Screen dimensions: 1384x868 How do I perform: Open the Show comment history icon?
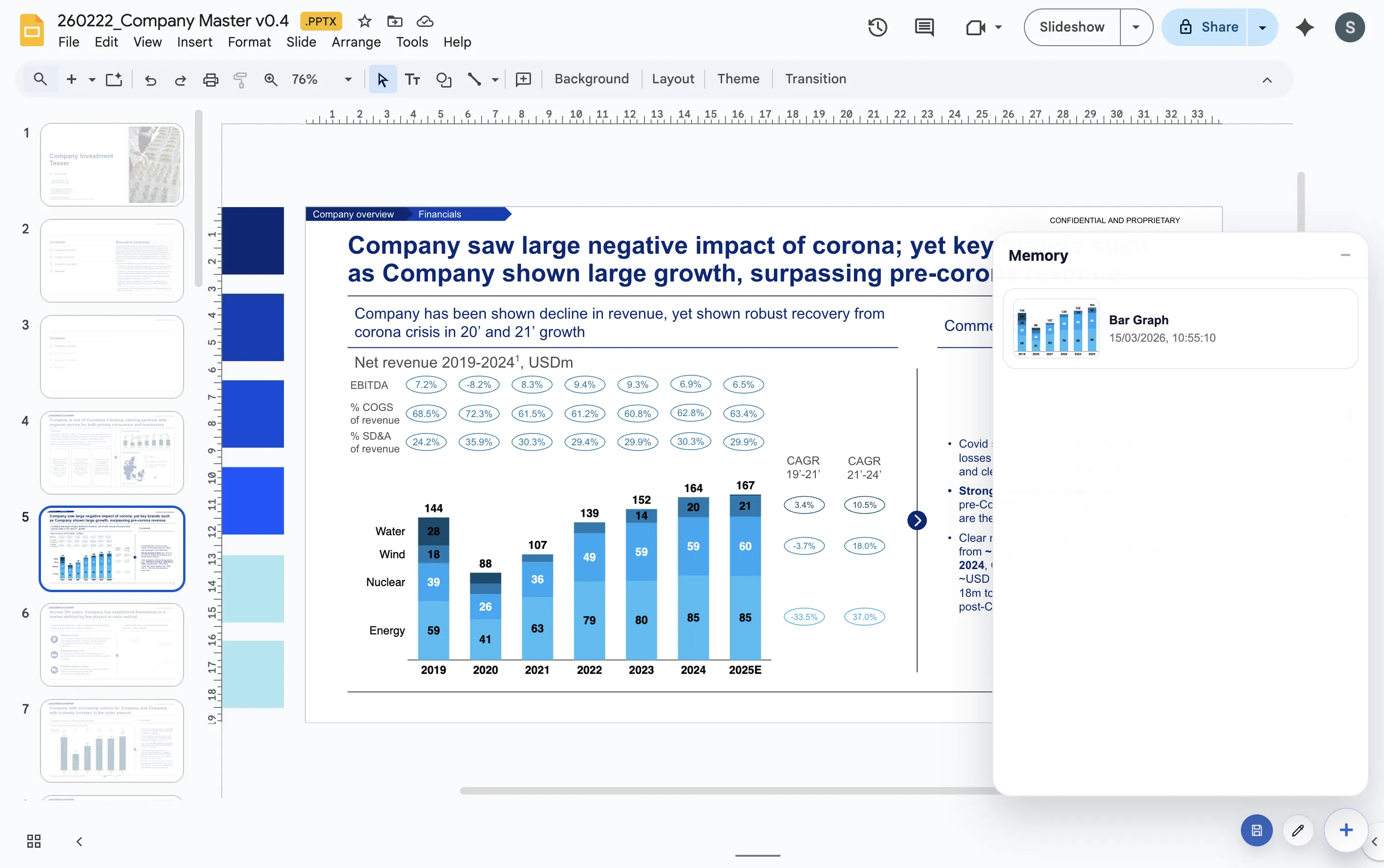pyautogui.click(x=923, y=26)
